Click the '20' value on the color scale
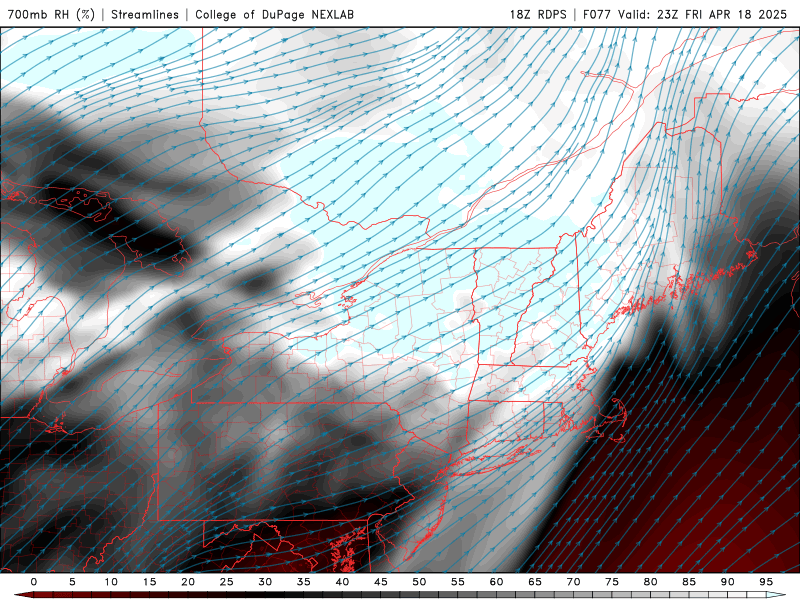 (x=188, y=582)
